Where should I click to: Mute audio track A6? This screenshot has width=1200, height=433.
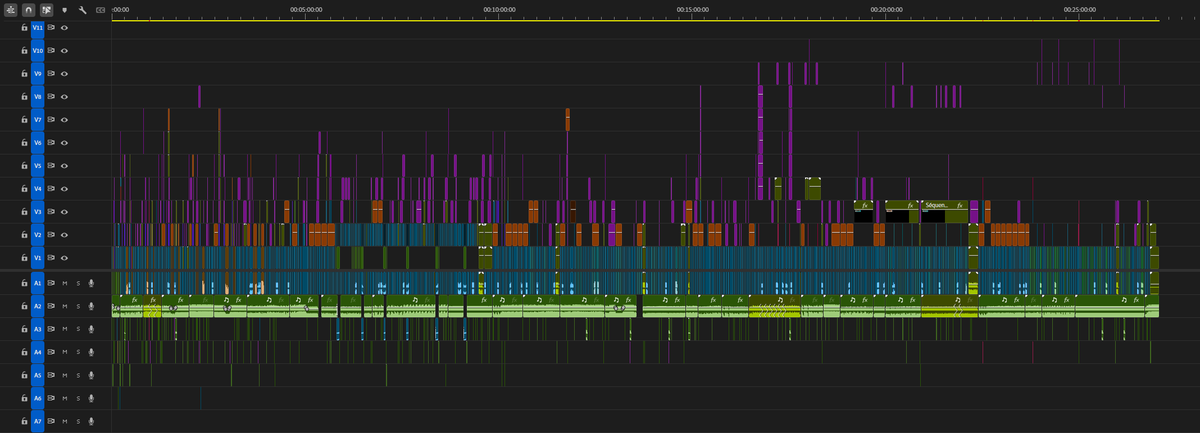[x=65, y=398]
